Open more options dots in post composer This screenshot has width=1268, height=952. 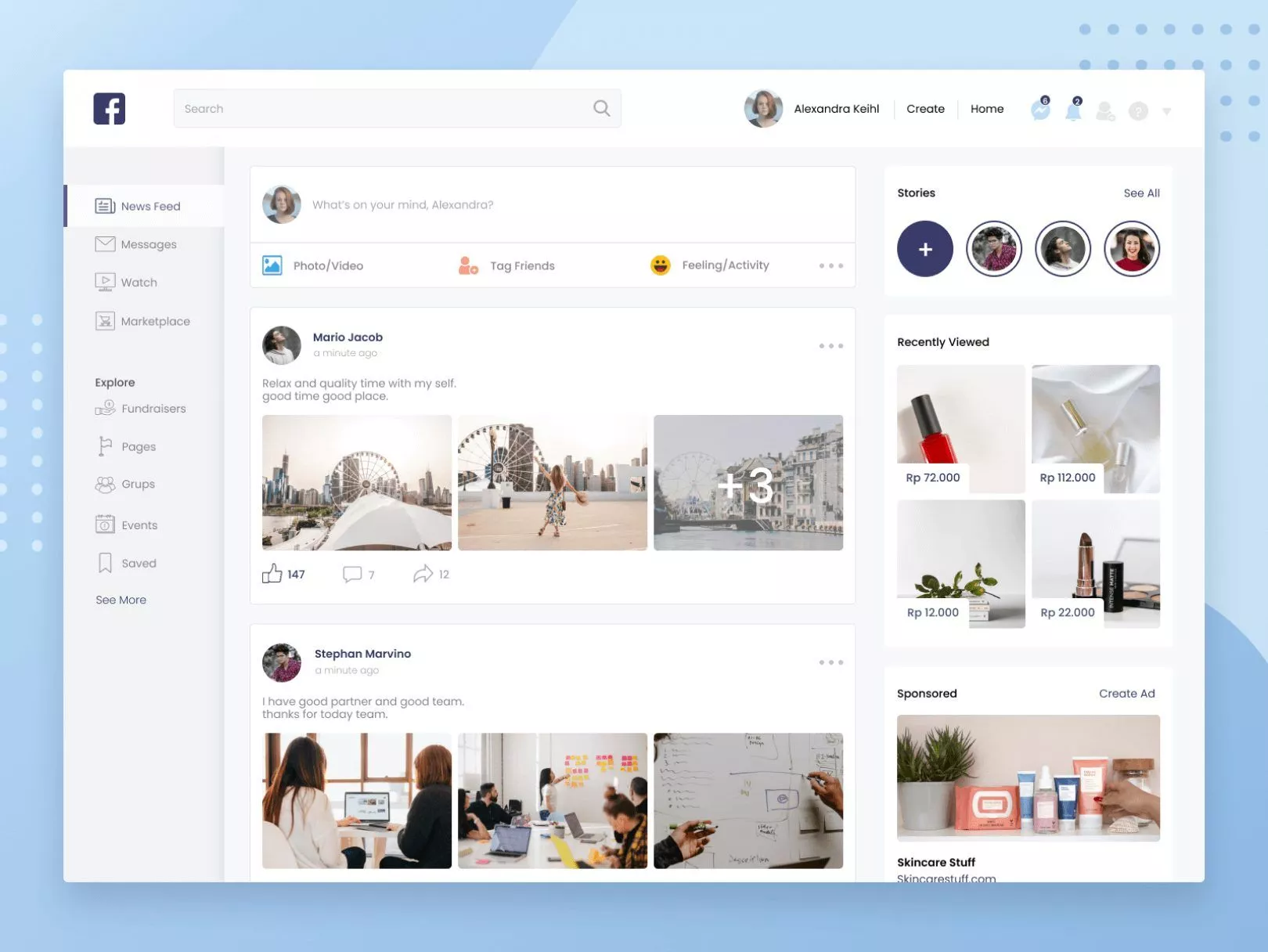click(830, 265)
